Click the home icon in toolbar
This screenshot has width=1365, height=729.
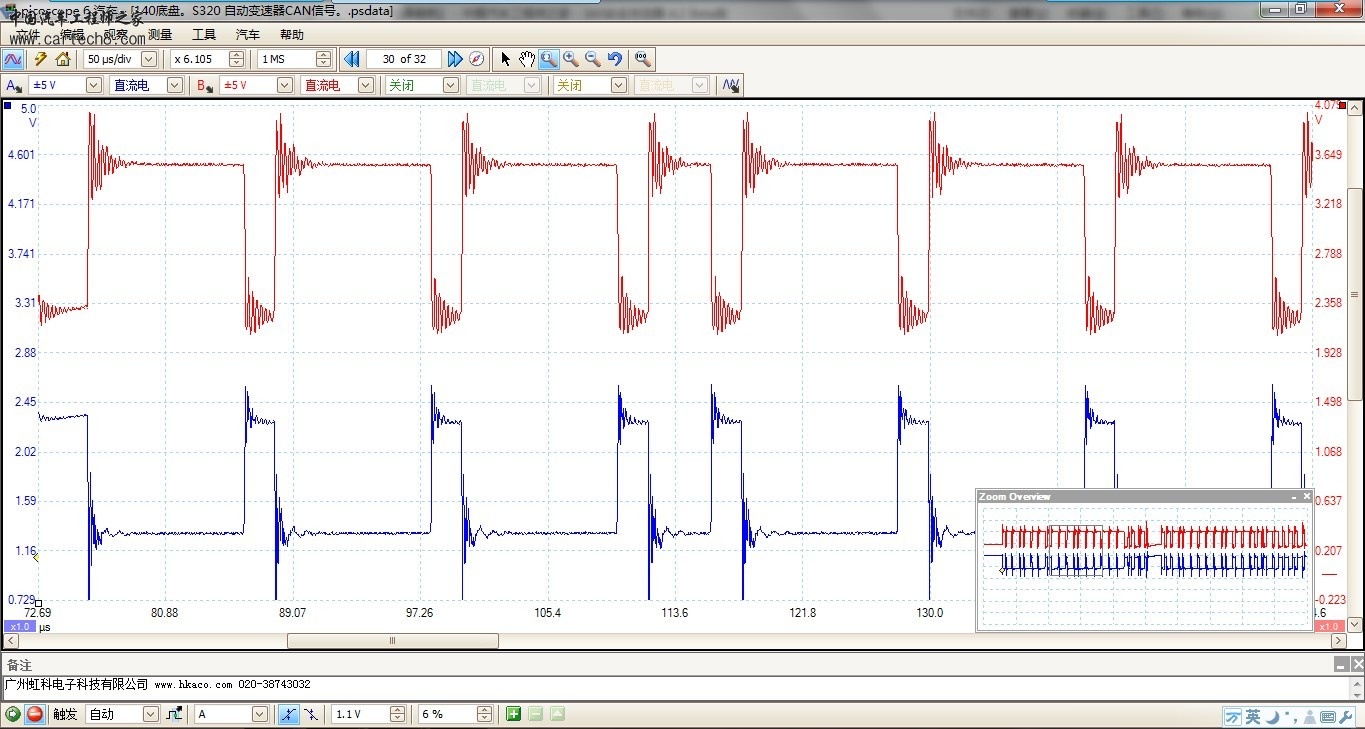62,59
